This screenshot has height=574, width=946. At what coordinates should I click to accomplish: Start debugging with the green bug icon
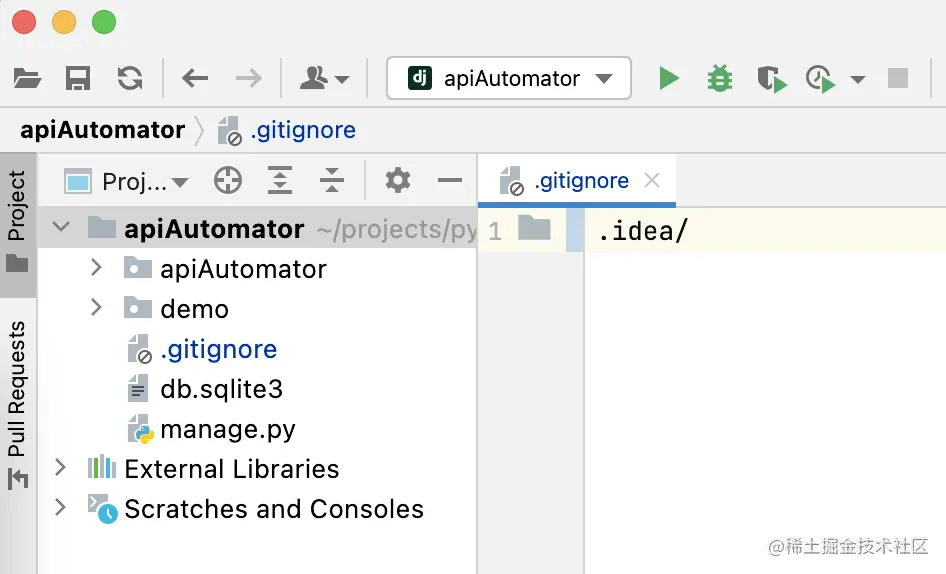click(720, 78)
